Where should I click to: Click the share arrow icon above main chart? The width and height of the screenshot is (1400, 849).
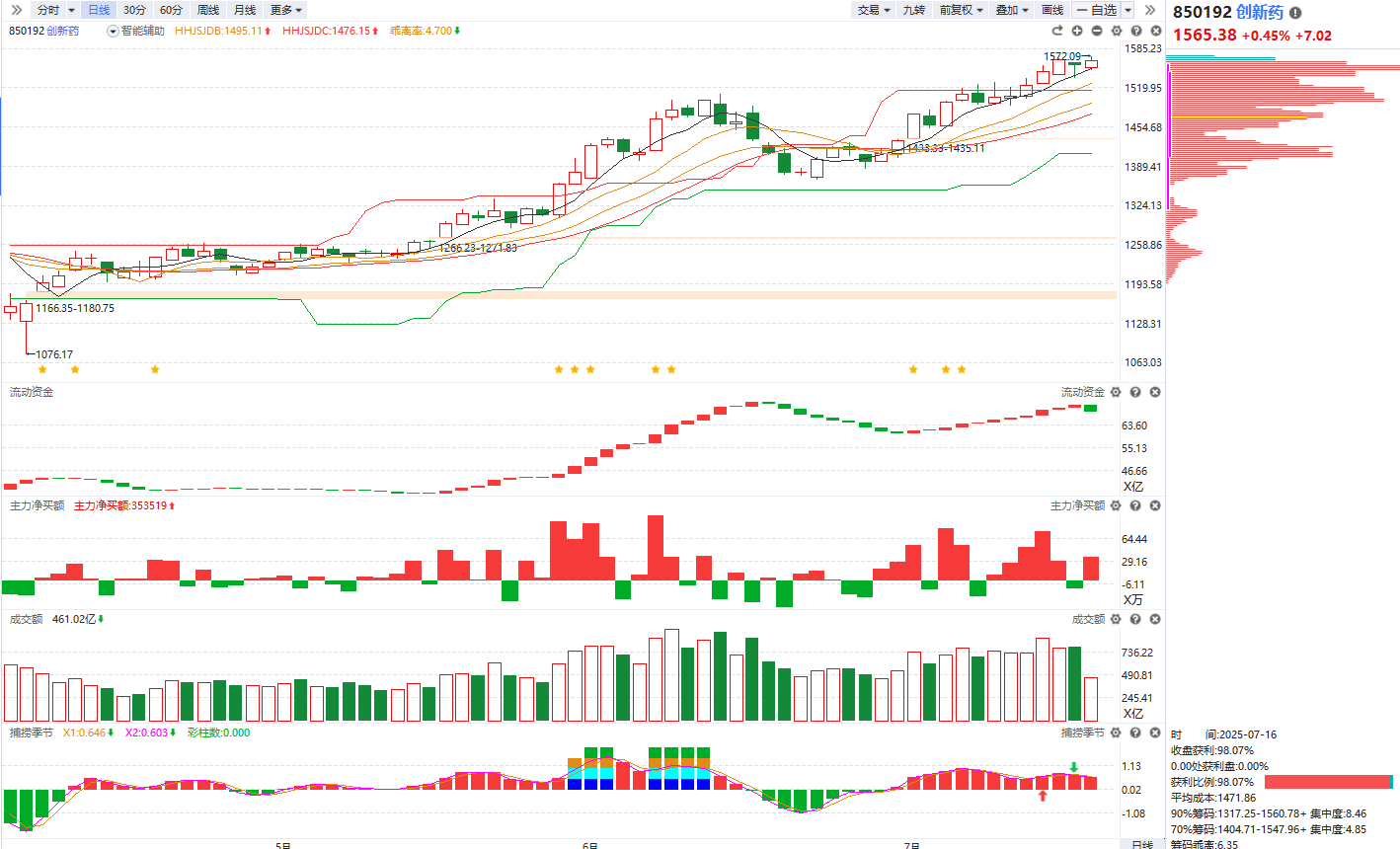tap(1057, 31)
